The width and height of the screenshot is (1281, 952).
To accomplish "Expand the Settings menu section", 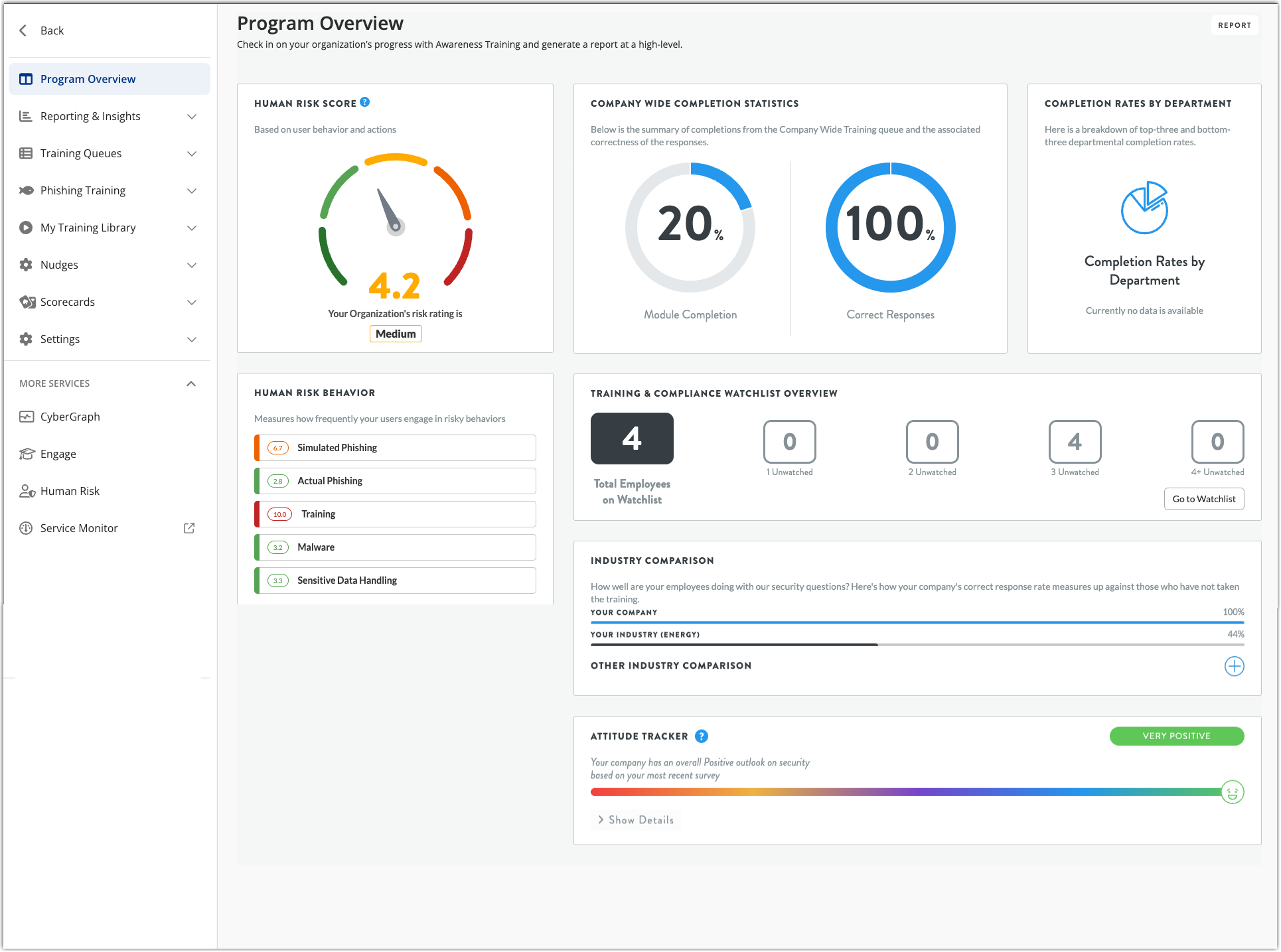I will click(x=192, y=339).
